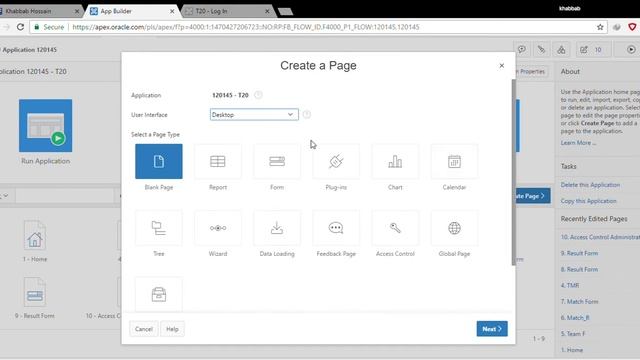The image size is (640, 360).
Task: Choose the Report page type
Action: [x=218, y=161]
